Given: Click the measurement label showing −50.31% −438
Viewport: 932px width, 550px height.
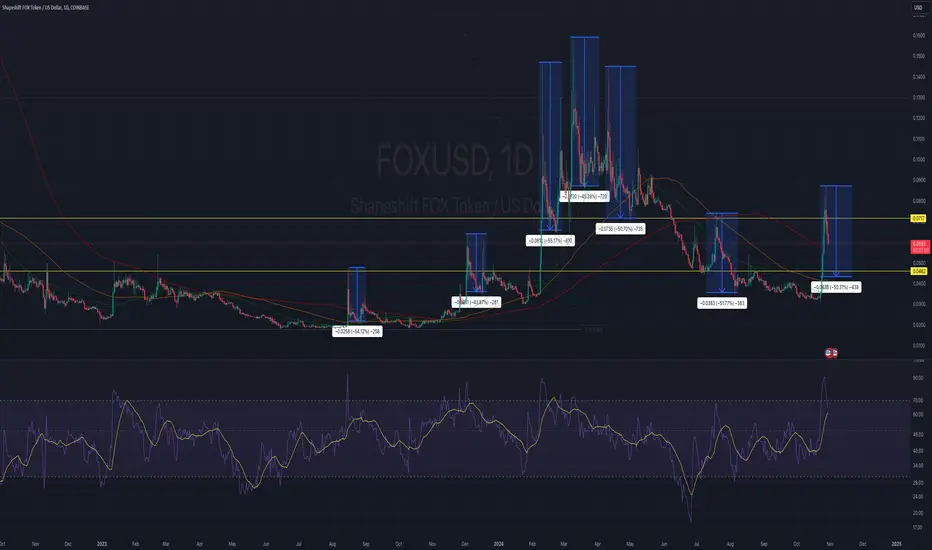Looking at the screenshot, I should click(x=836, y=287).
